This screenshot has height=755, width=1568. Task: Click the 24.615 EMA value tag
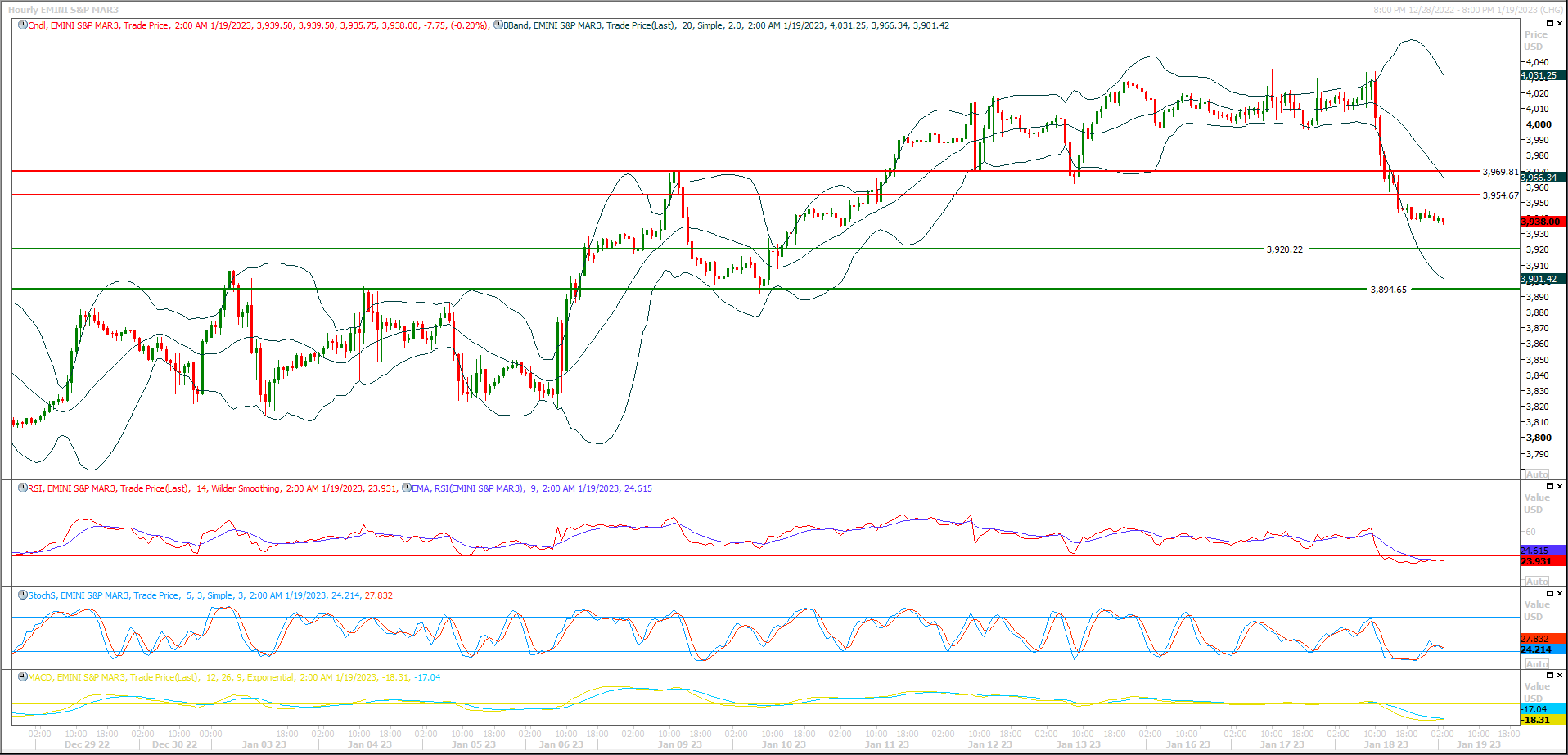click(1543, 551)
